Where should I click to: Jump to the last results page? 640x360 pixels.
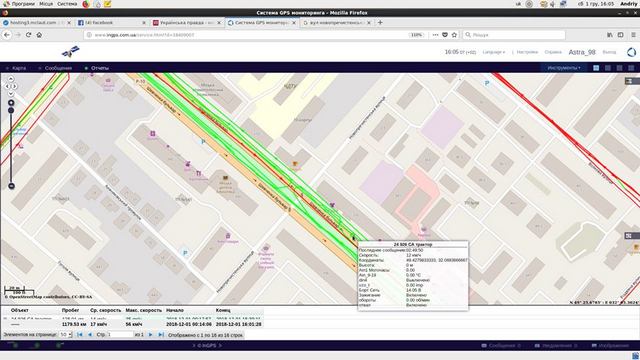(161, 335)
